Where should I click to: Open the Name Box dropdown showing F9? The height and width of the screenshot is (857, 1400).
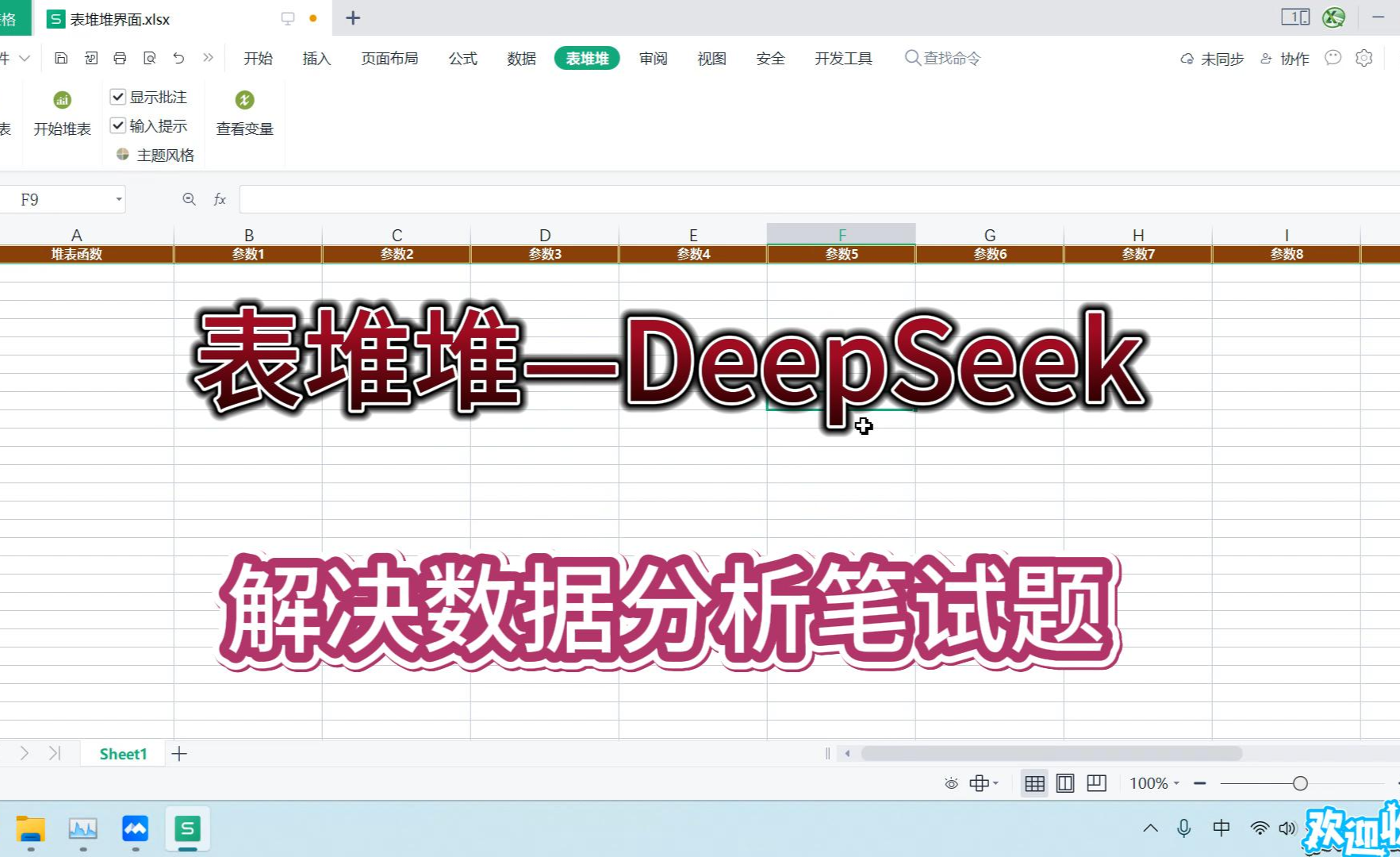point(117,199)
